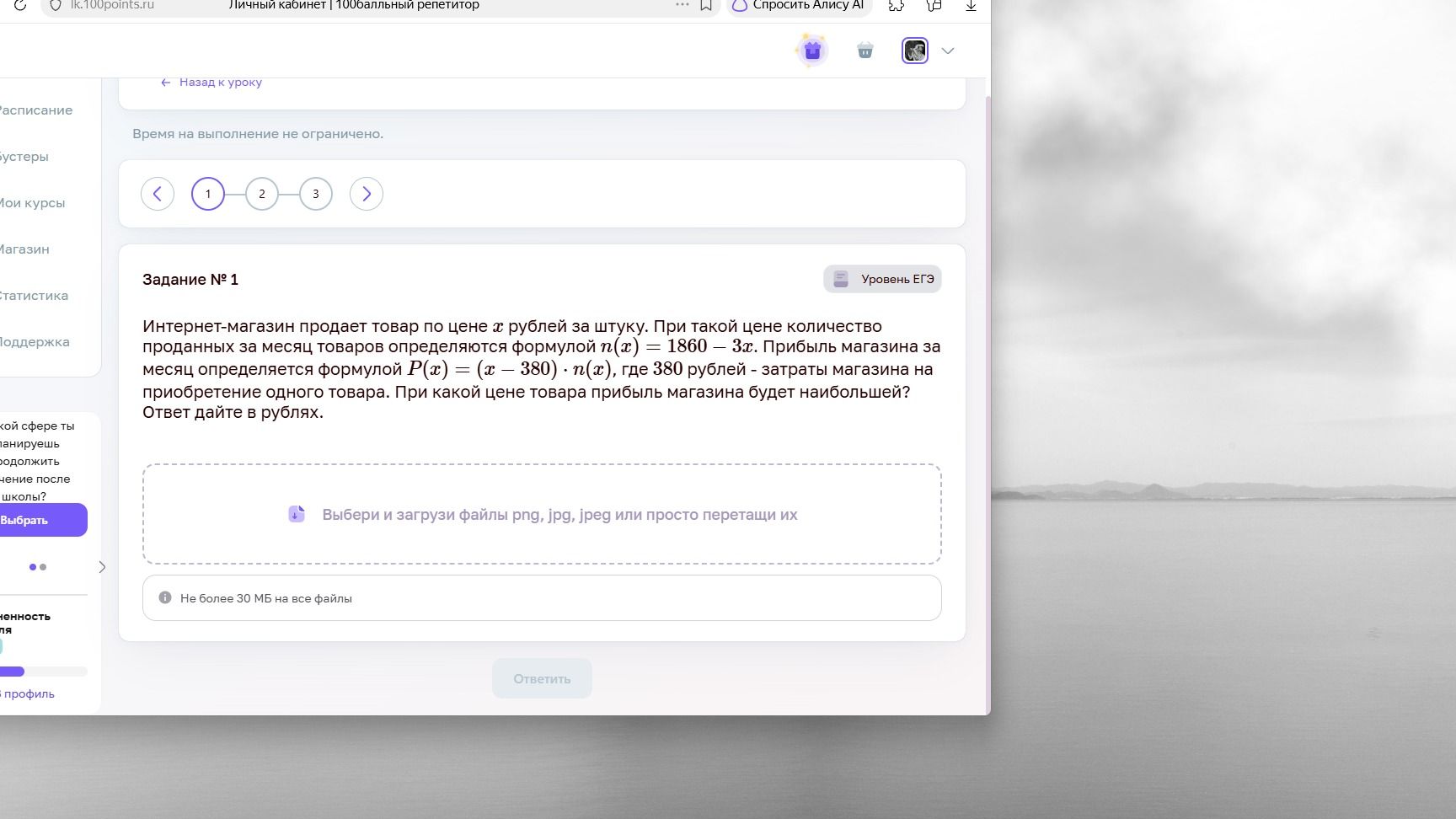Submit answer with Ответить button

pyautogui.click(x=542, y=678)
